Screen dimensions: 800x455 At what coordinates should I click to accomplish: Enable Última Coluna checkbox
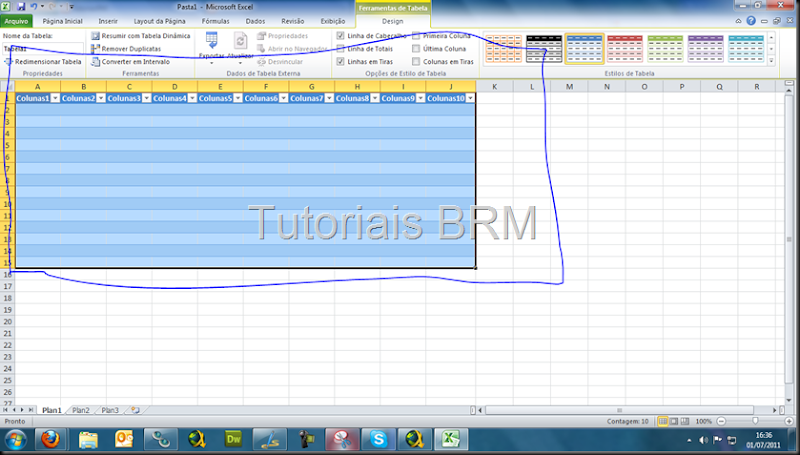pos(416,48)
